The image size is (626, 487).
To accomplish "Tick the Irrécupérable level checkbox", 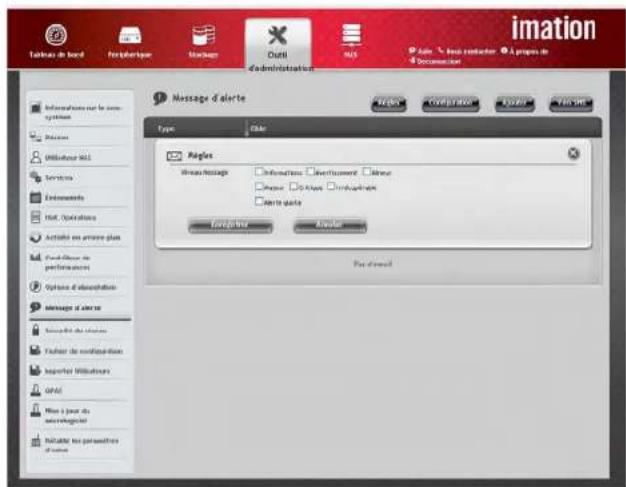I will click(x=331, y=186).
